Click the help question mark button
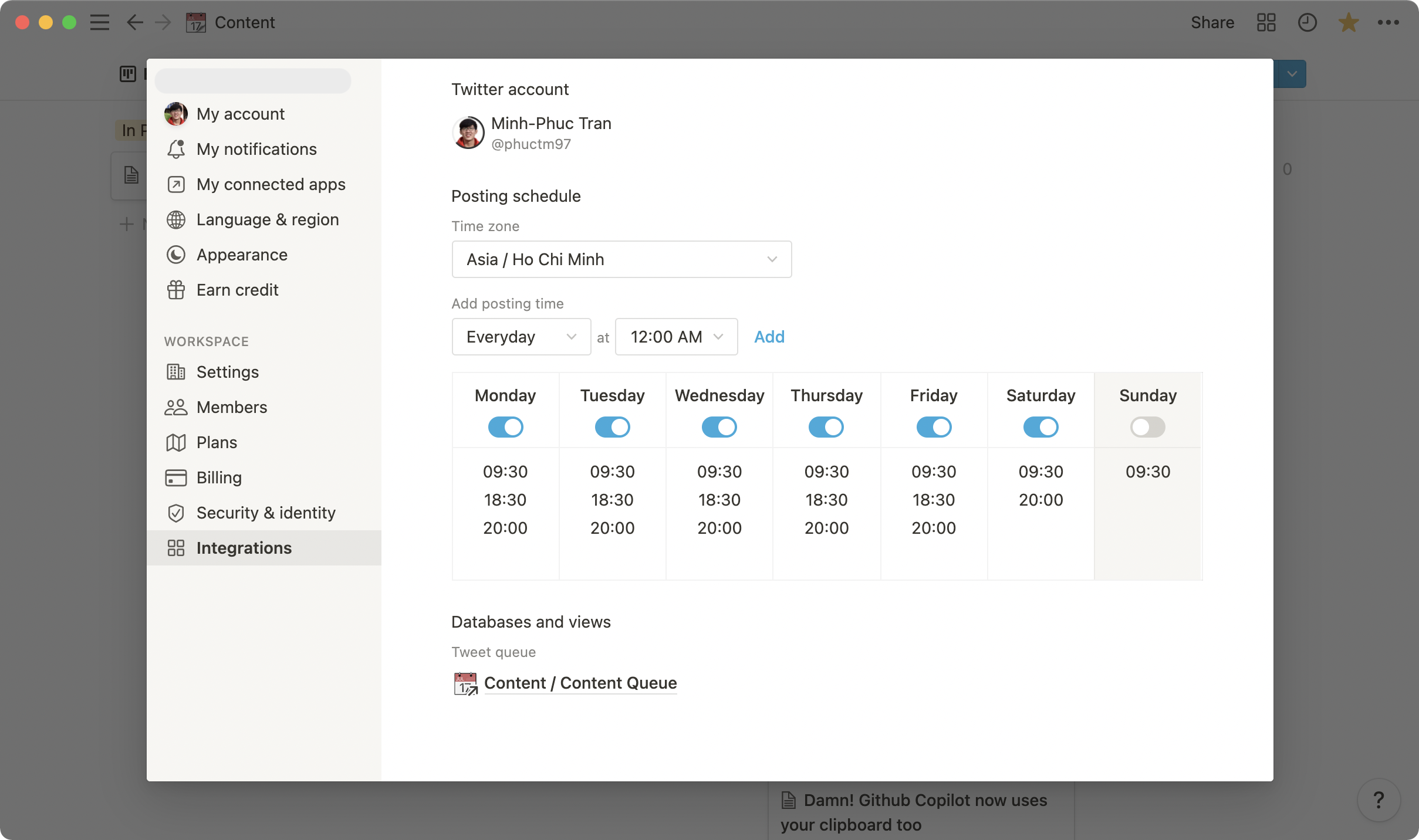1419x840 pixels. coord(1379,800)
